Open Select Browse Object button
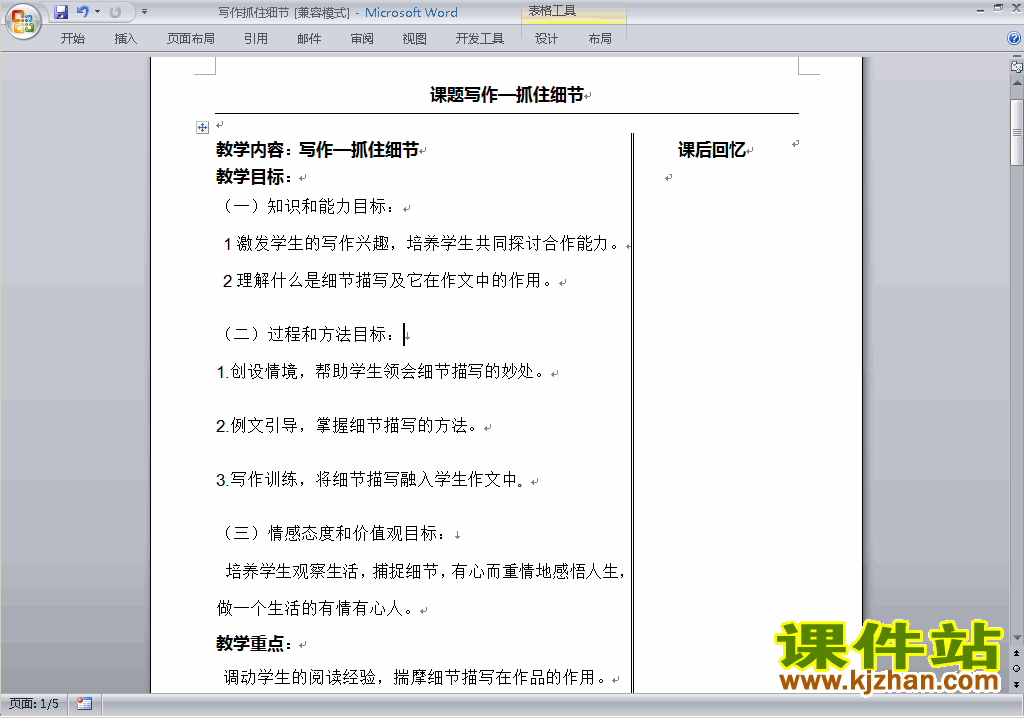The image size is (1024, 718). tap(1017, 668)
